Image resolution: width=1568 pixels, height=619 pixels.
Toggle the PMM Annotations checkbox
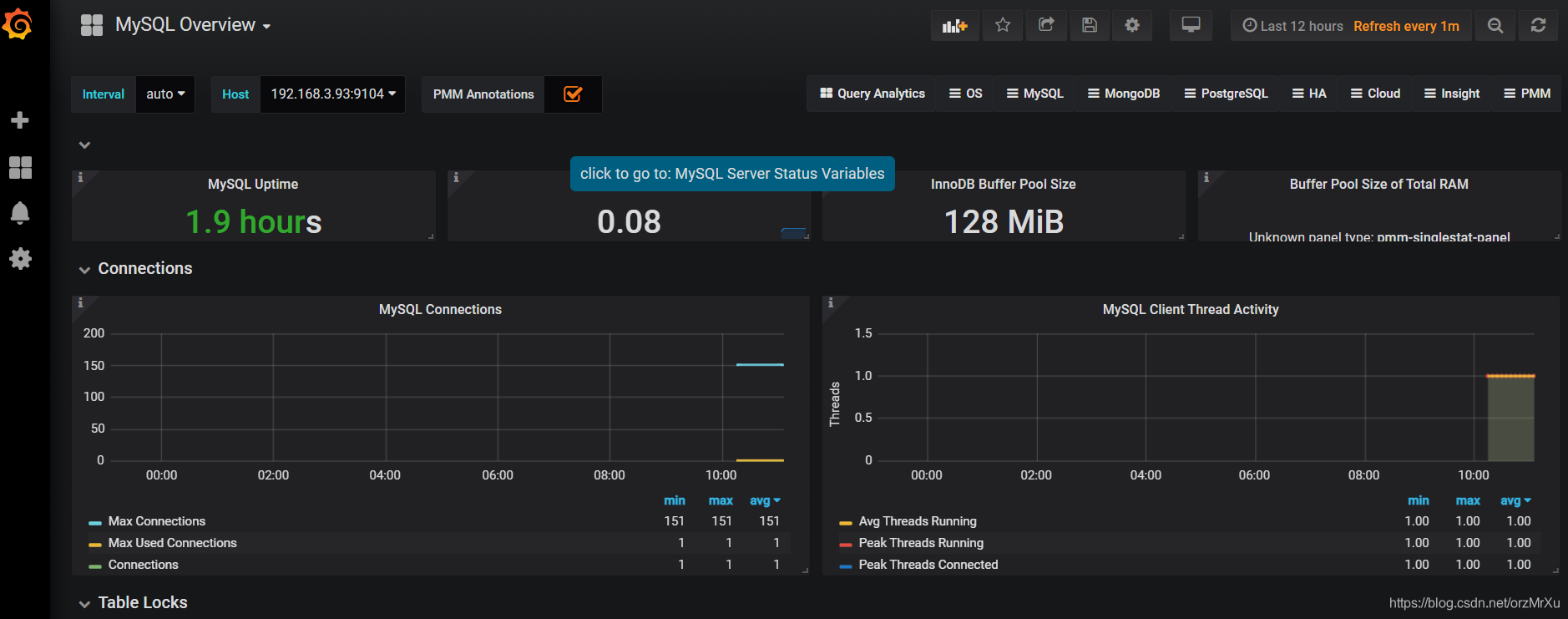[573, 94]
